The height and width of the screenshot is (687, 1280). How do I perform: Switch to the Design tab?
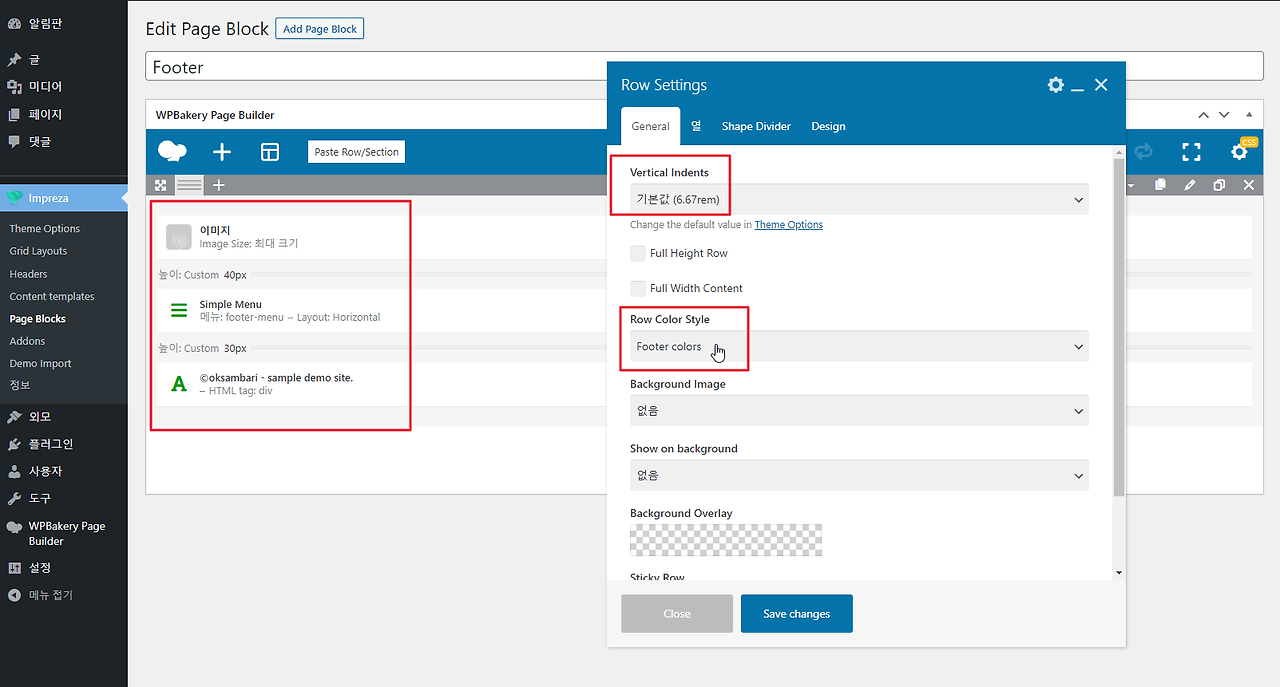(828, 126)
